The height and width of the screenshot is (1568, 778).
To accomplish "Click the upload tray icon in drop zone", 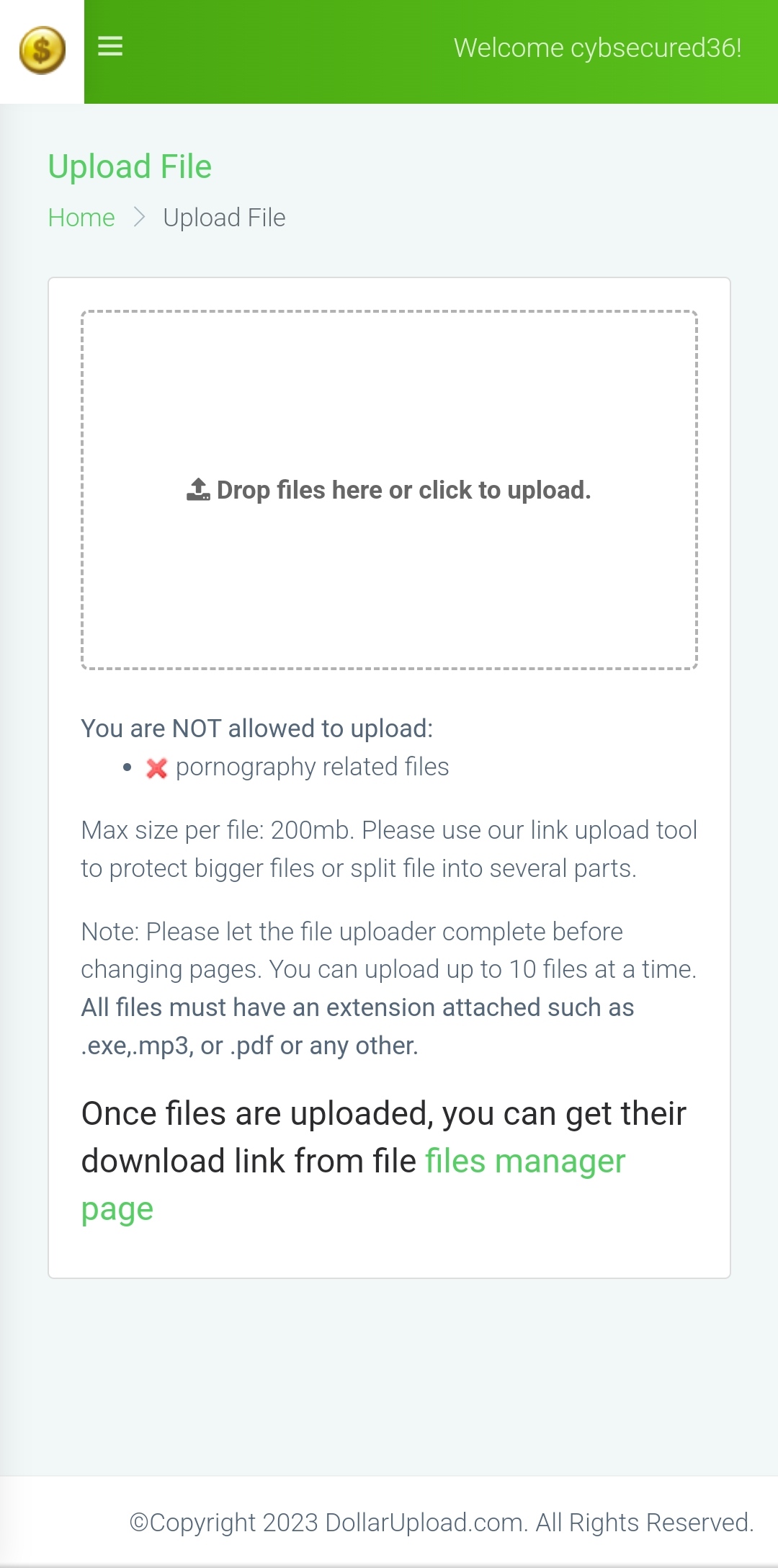I will 198,489.
